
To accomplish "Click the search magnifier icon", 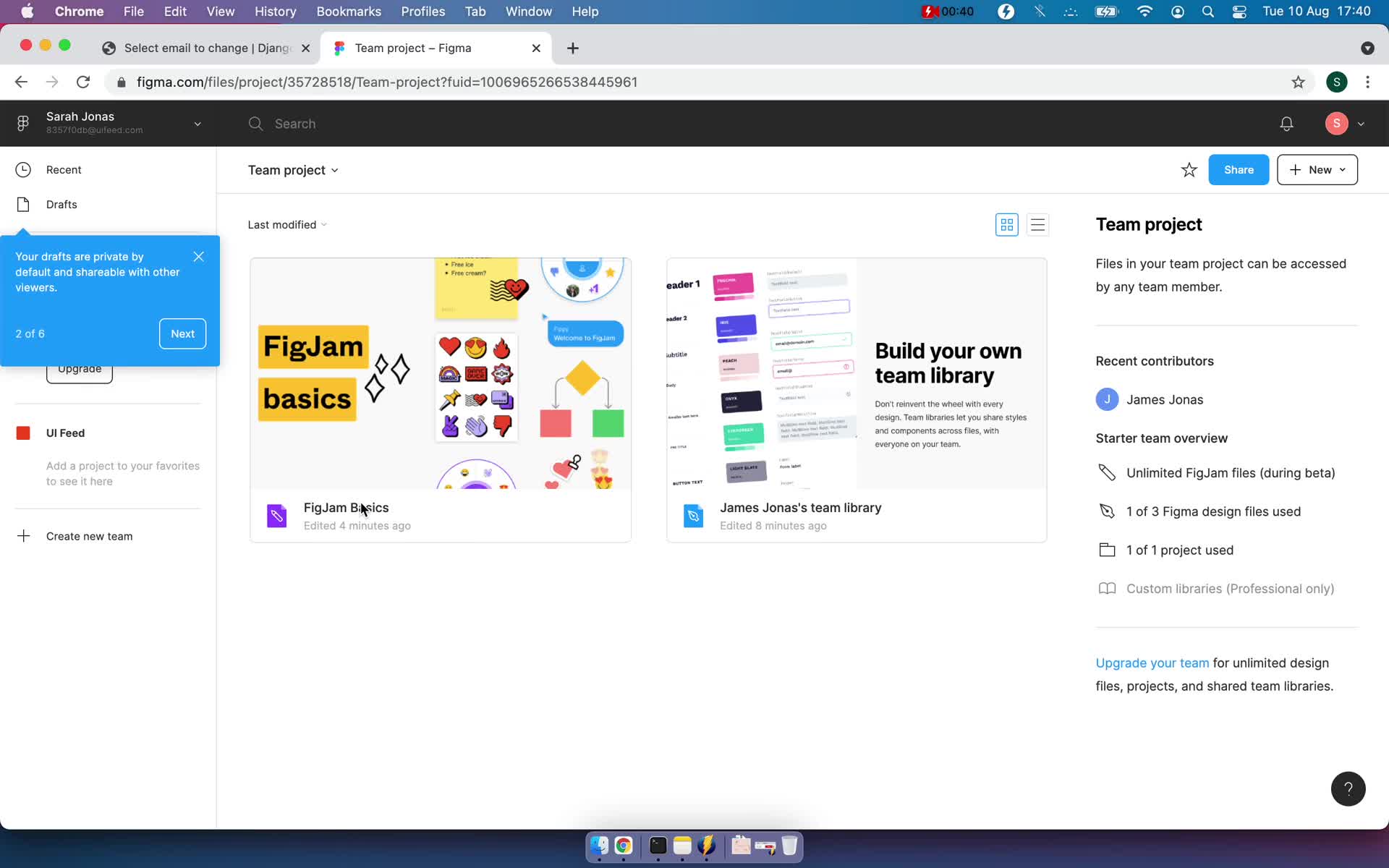I will pyautogui.click(x=256, y=123).
